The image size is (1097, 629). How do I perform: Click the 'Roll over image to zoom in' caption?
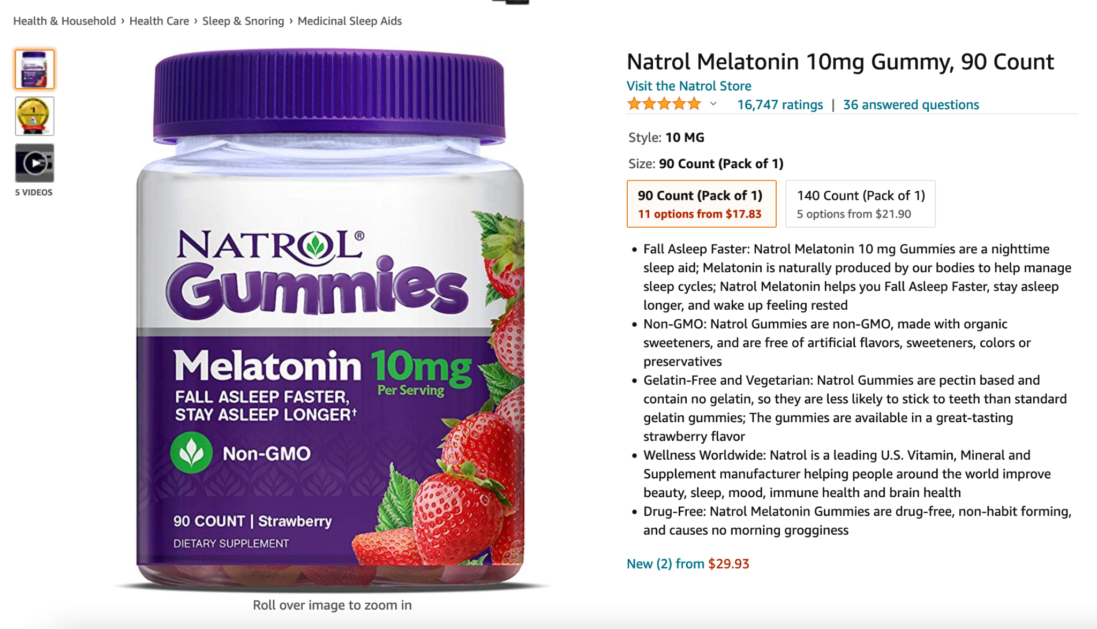click(332, 605)
